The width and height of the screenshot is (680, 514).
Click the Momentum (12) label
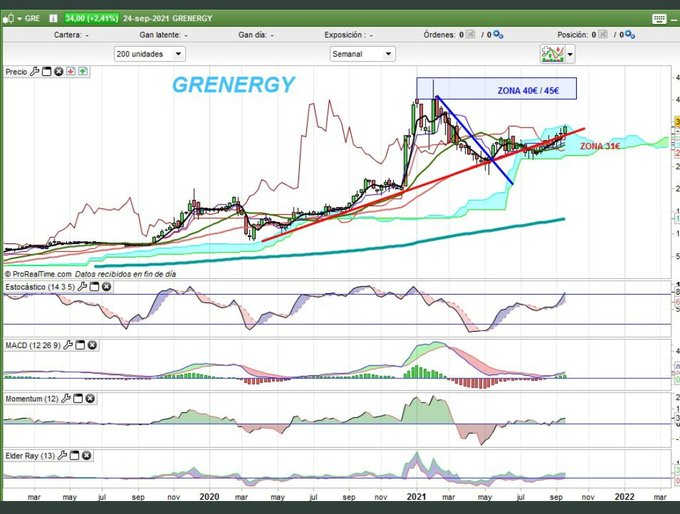[x=32, y=399]
